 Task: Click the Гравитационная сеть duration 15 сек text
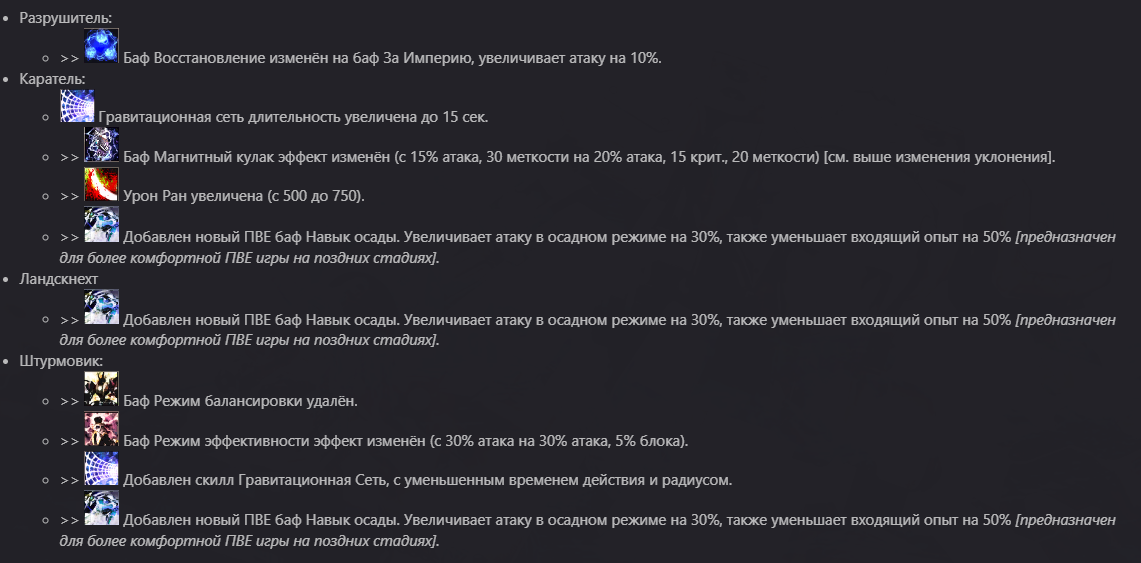click(x=293, y=117)
